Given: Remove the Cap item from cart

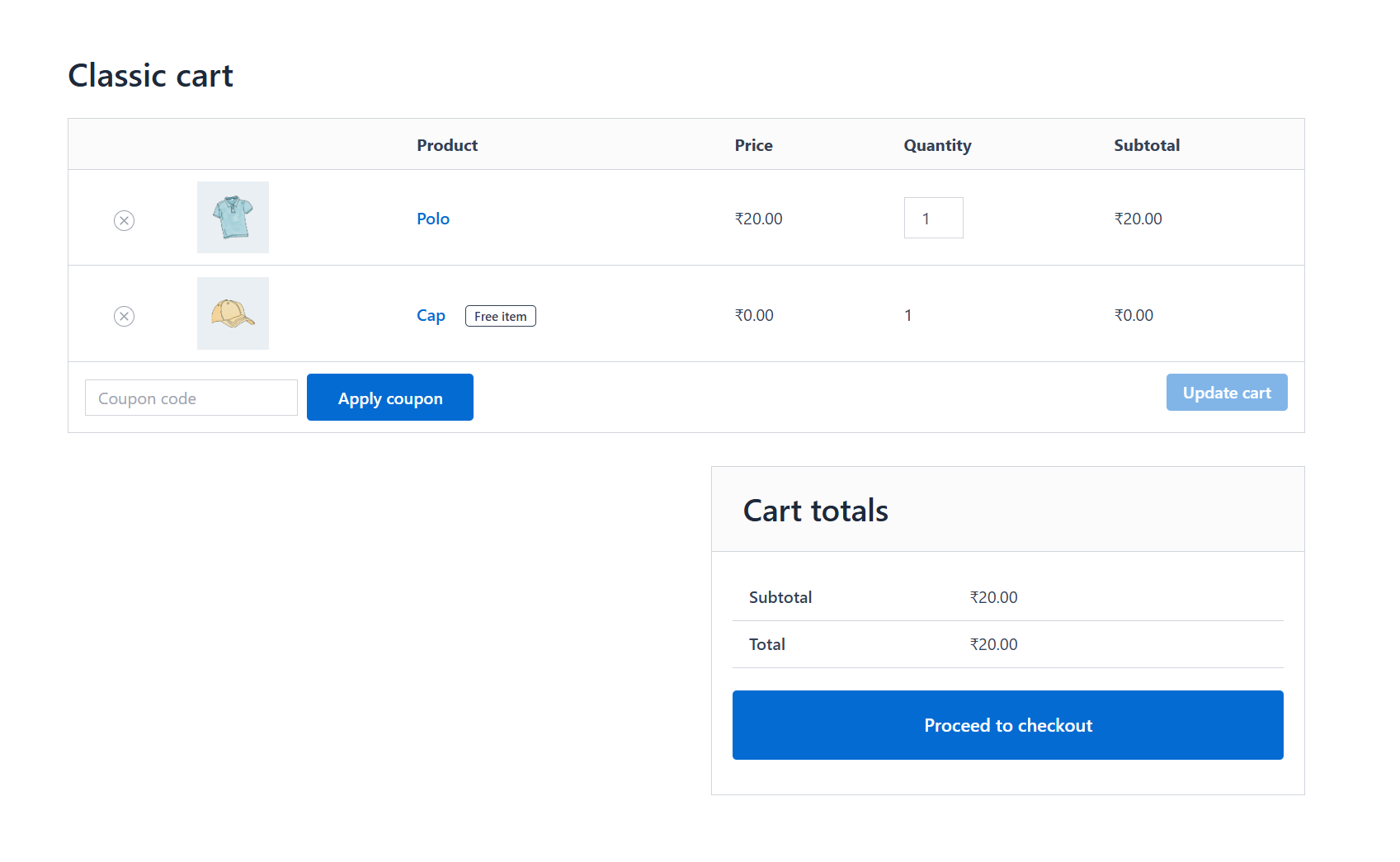Looking at the screenshot, I should 124,316.
